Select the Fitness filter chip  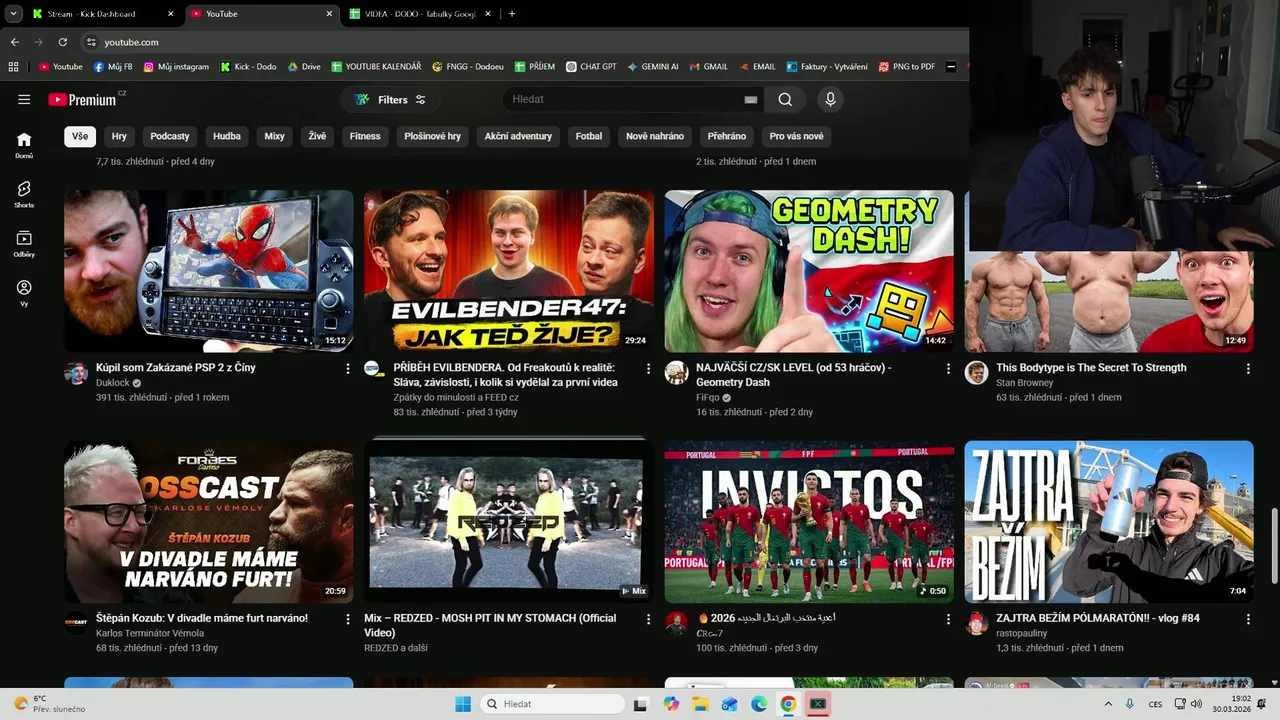pyautogui.click(x=365, y=136)
